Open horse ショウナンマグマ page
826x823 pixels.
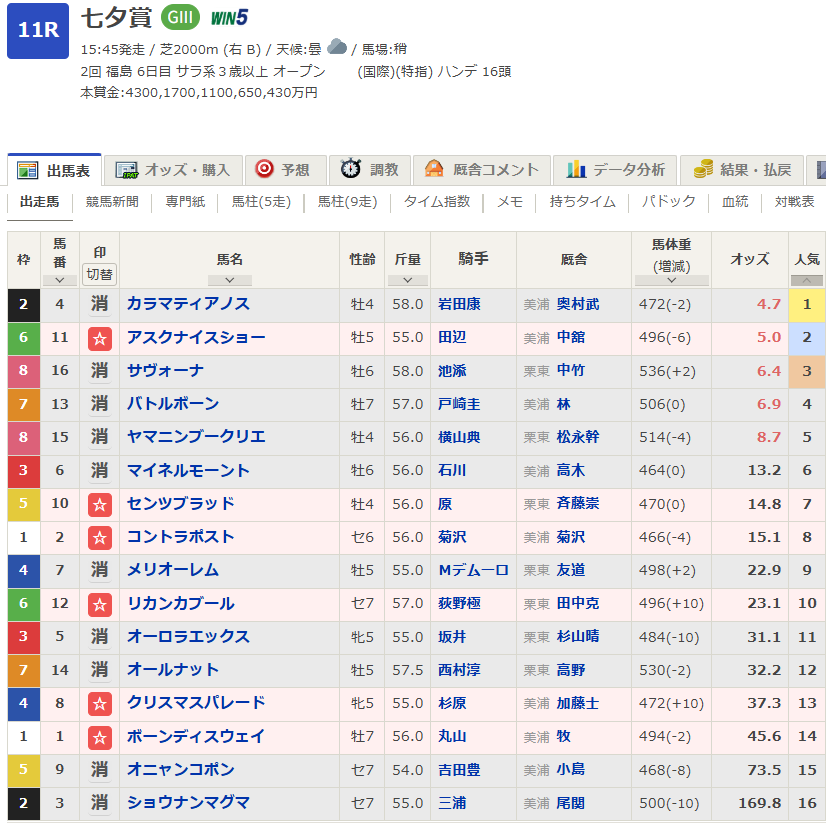188,803
